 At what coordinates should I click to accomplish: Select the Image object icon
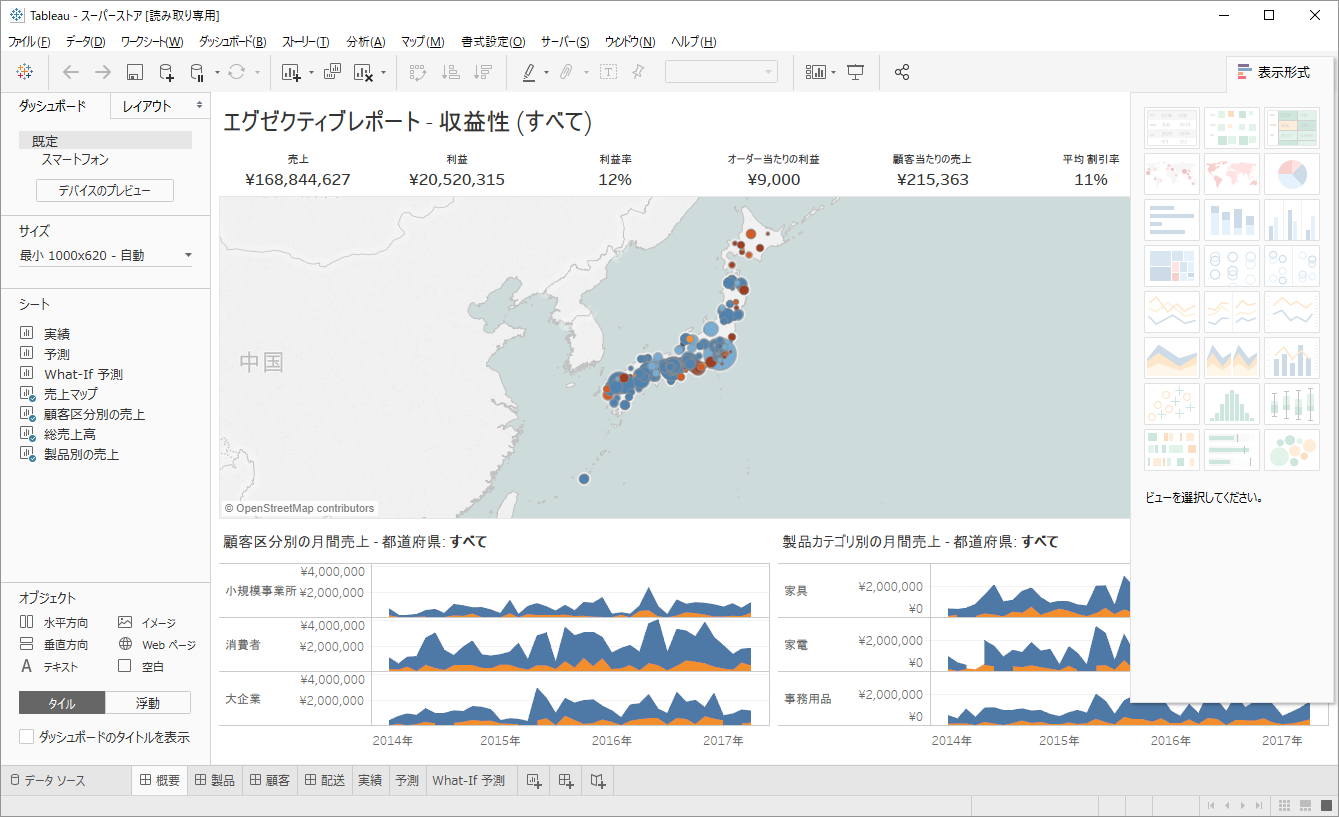[125, 622]
